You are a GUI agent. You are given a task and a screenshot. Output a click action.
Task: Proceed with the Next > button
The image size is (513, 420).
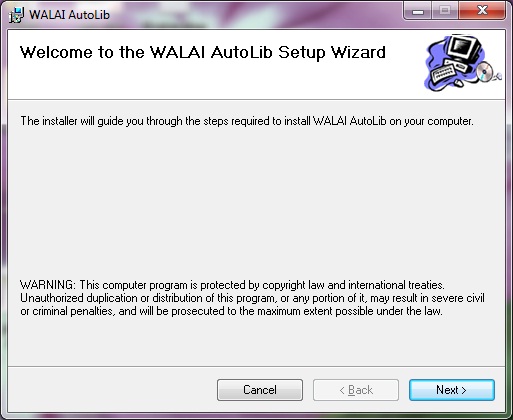point(452,390)
